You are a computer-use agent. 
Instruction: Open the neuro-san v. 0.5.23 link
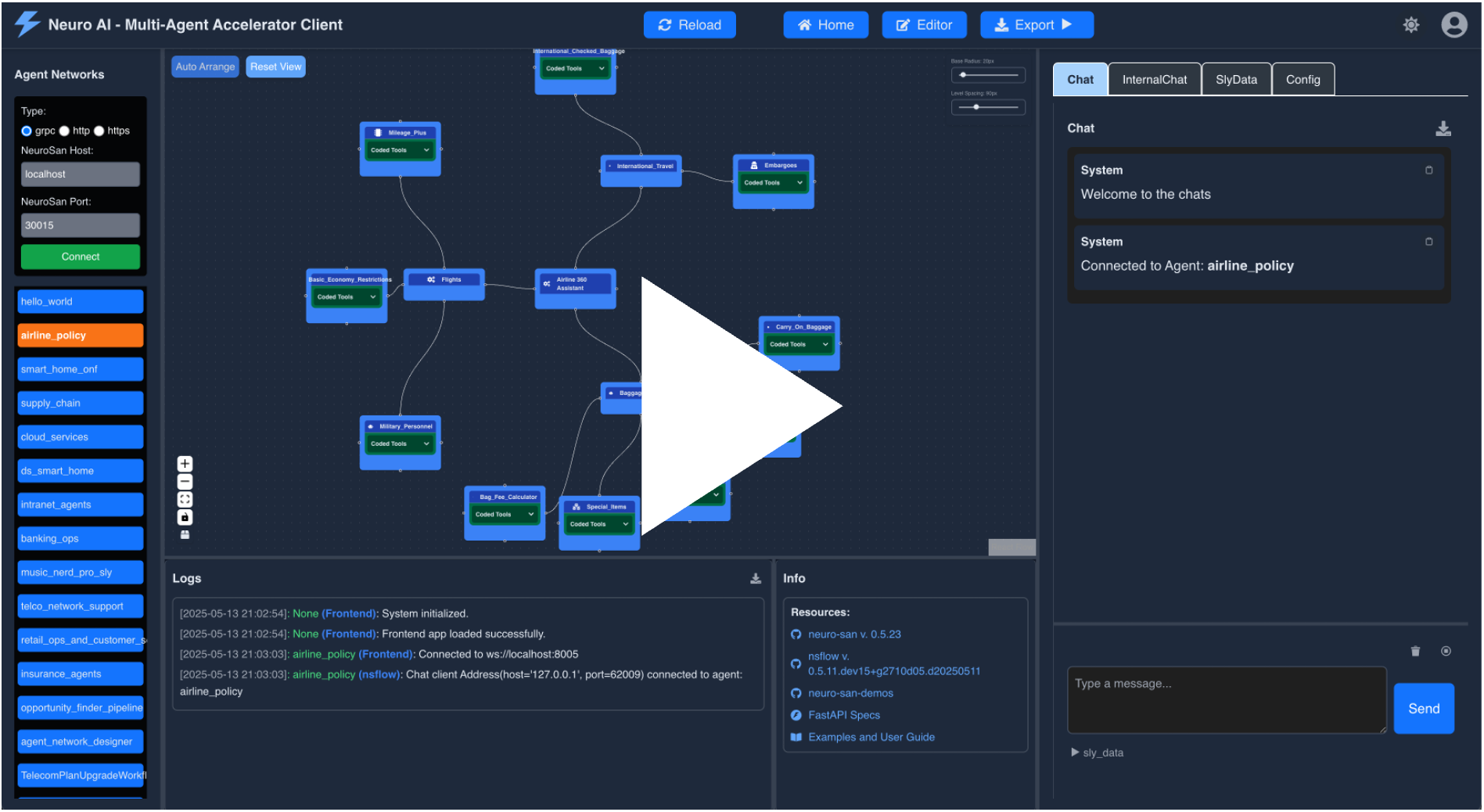[x=854, y=634]
